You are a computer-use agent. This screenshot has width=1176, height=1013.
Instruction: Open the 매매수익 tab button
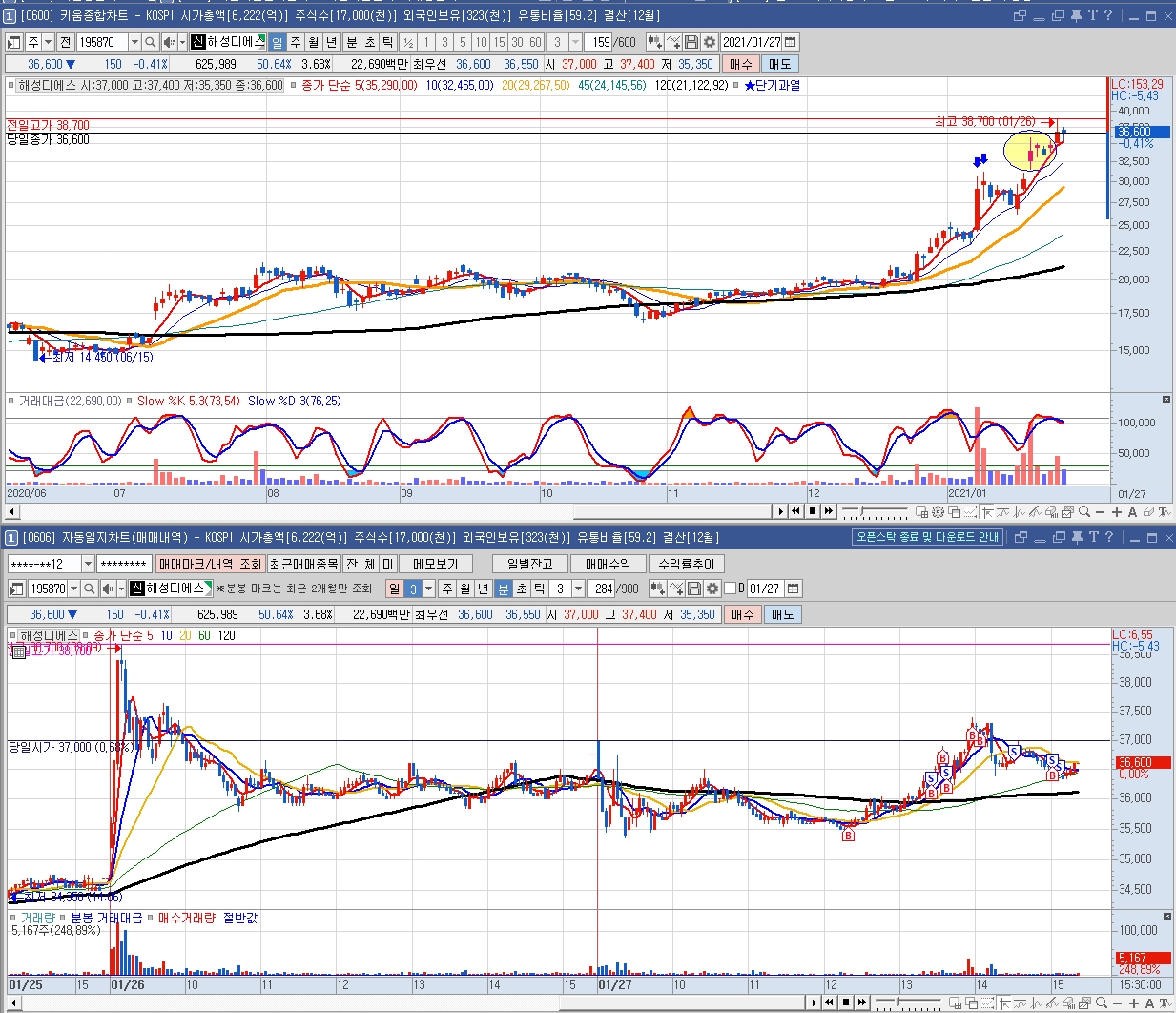point(609,564)
